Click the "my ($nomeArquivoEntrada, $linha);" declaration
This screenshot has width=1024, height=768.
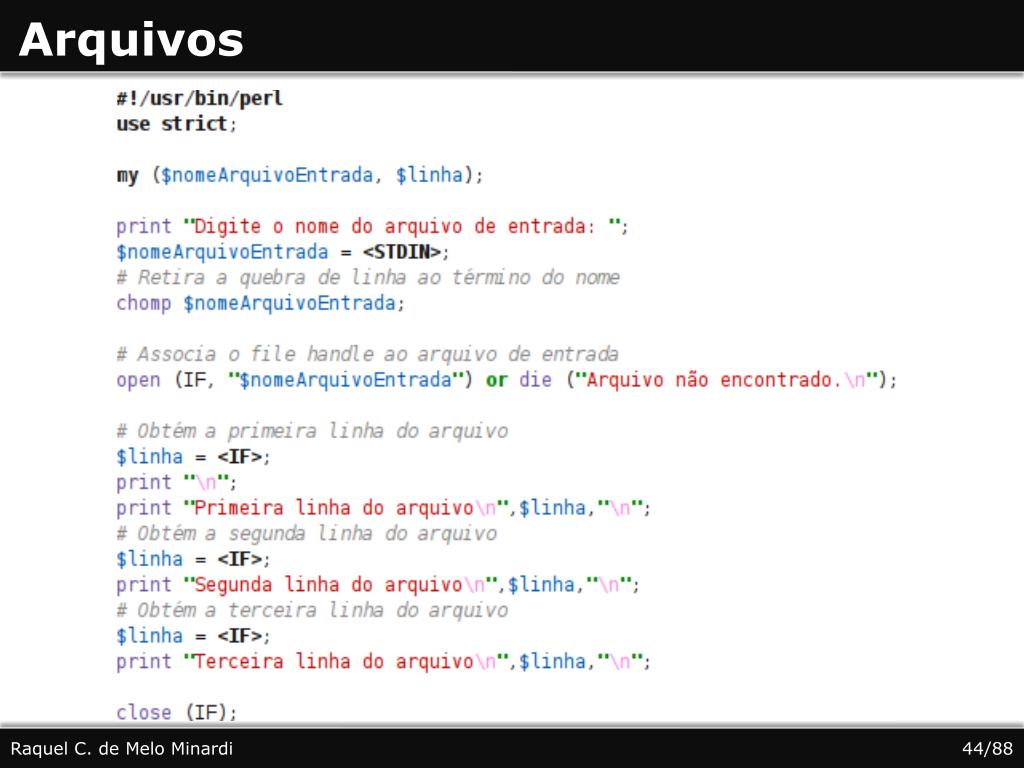tap(300, 176)
